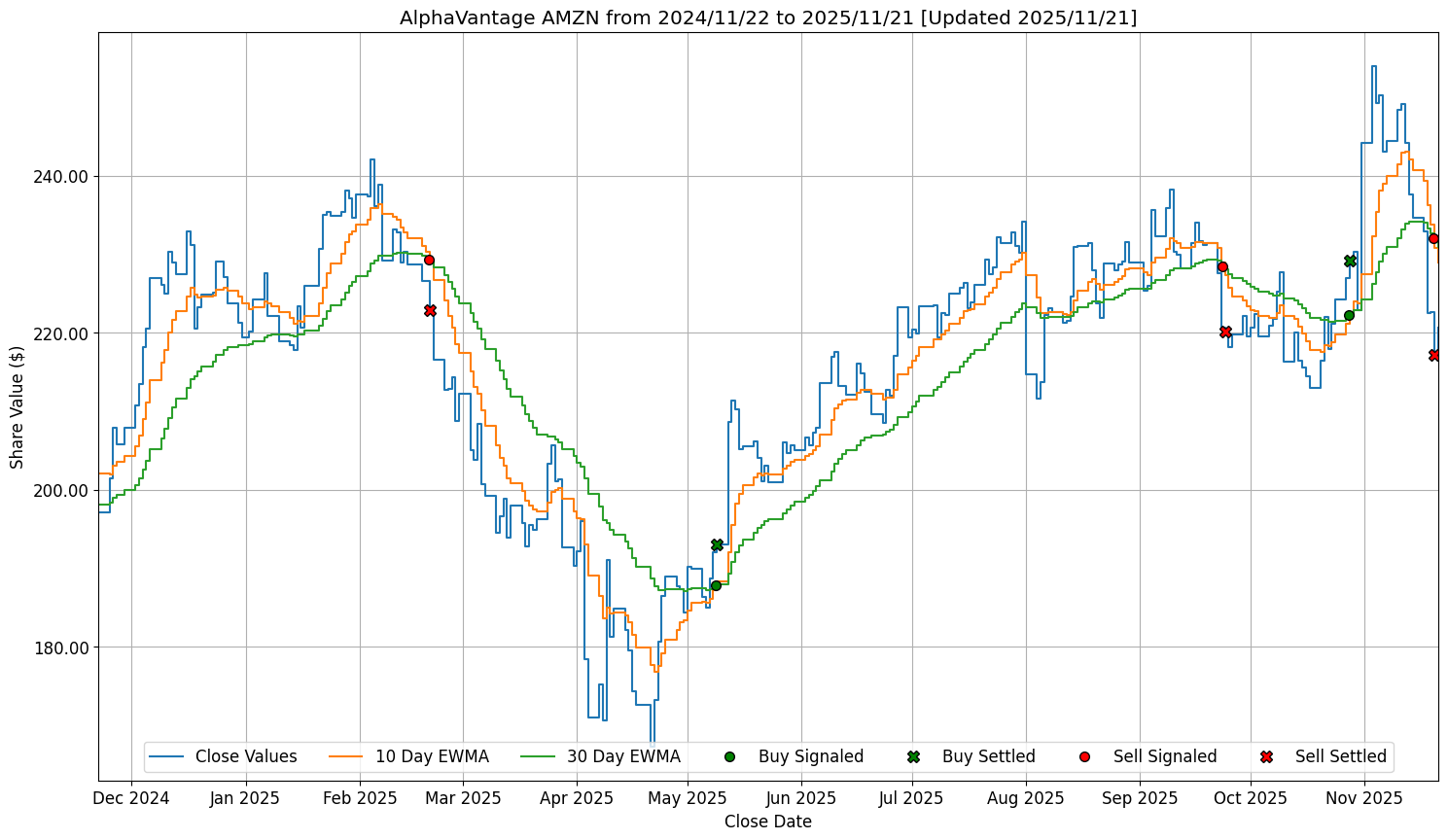Click the Buy Signaled green circle in legend
This screenshot has height=840, width=1448.
(x=729, y=756)
